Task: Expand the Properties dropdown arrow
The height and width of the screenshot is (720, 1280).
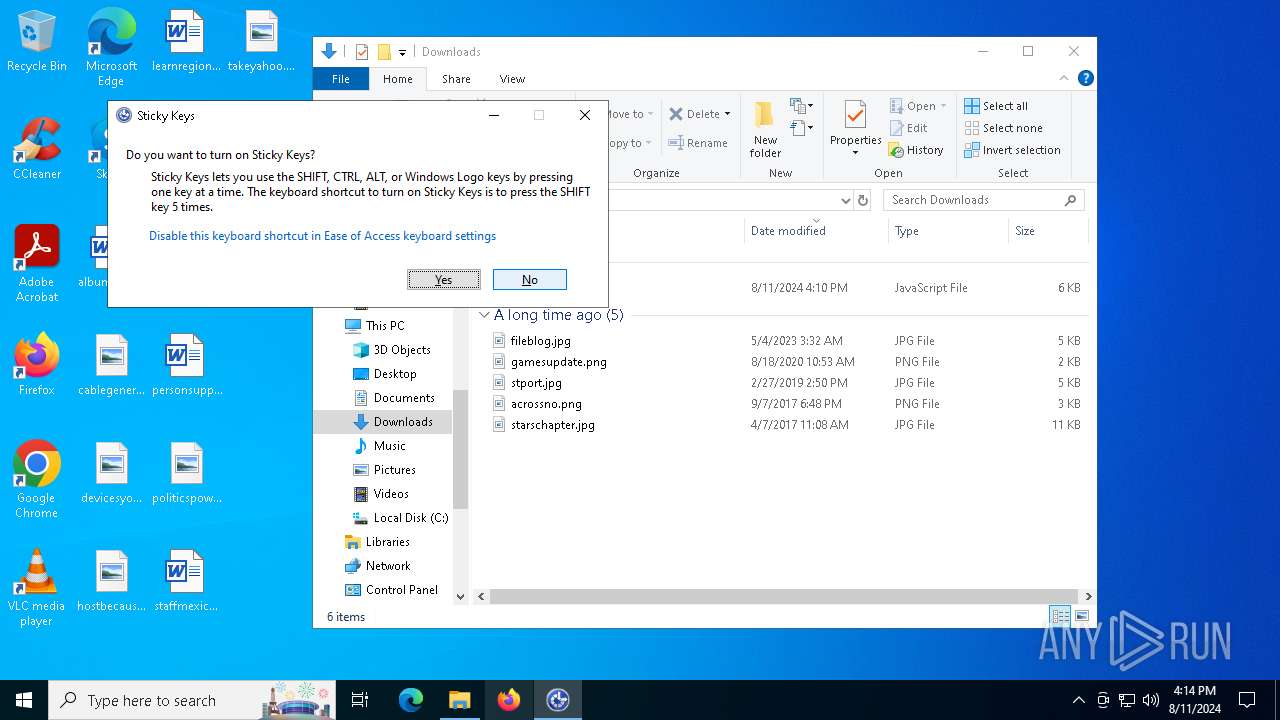Action: point(855,153)
